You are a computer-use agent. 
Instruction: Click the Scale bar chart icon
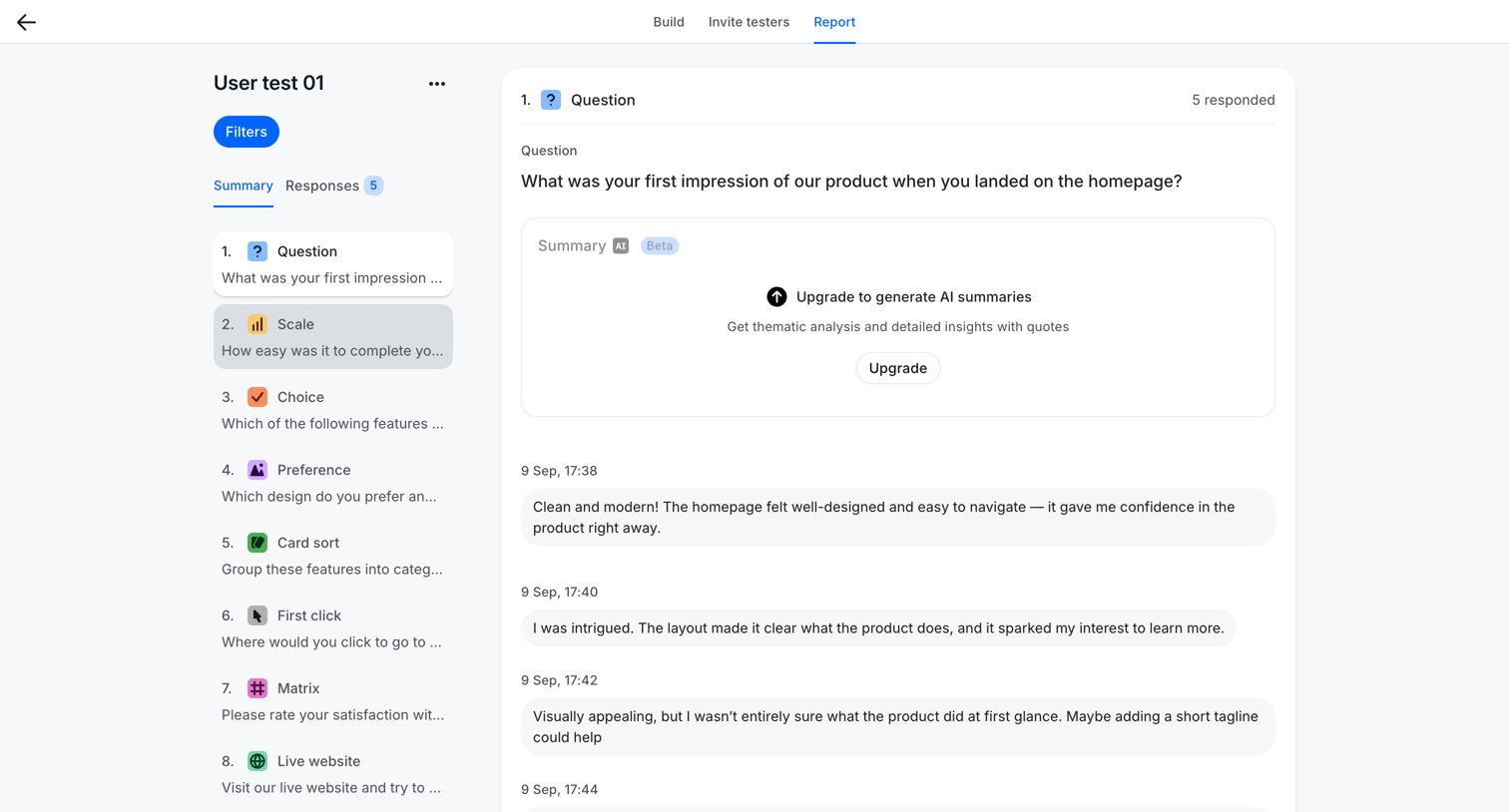click(257, 324)
